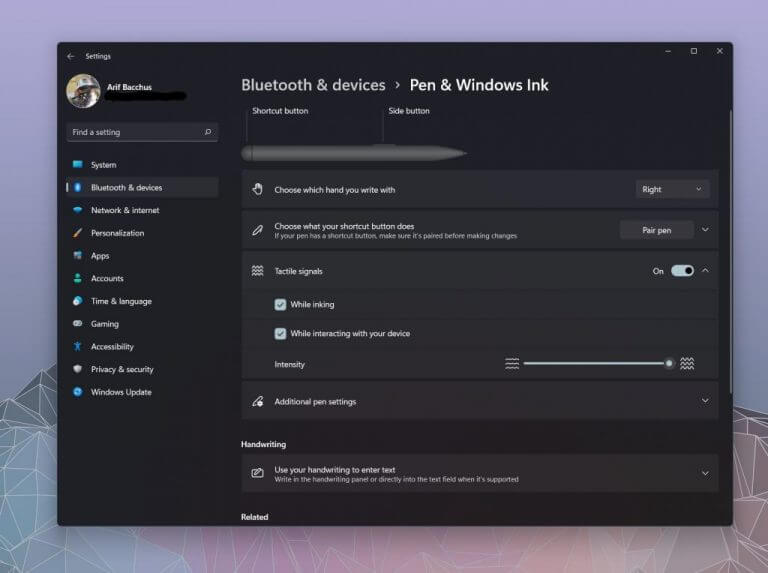Click the Intensity slider handle
Viewport: 768px width, 573px height.
[x=669, y=363]
